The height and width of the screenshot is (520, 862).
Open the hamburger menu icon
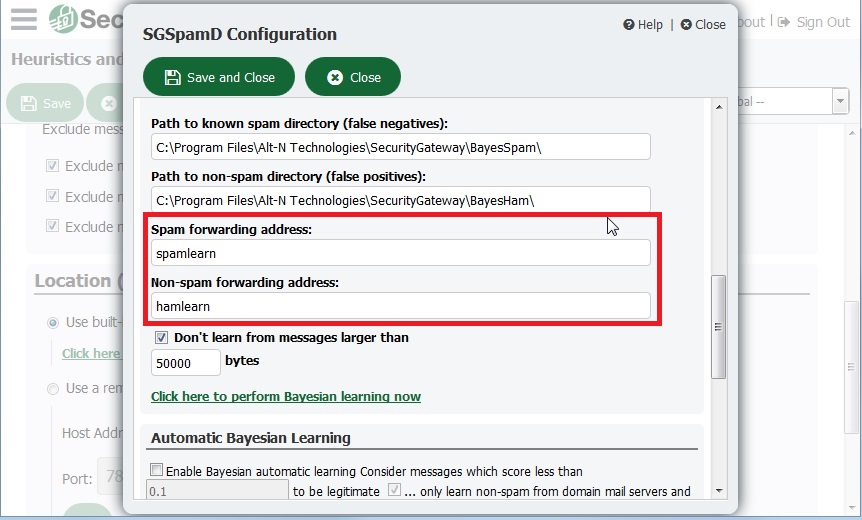pyautogui.click(x=24, y=19)
